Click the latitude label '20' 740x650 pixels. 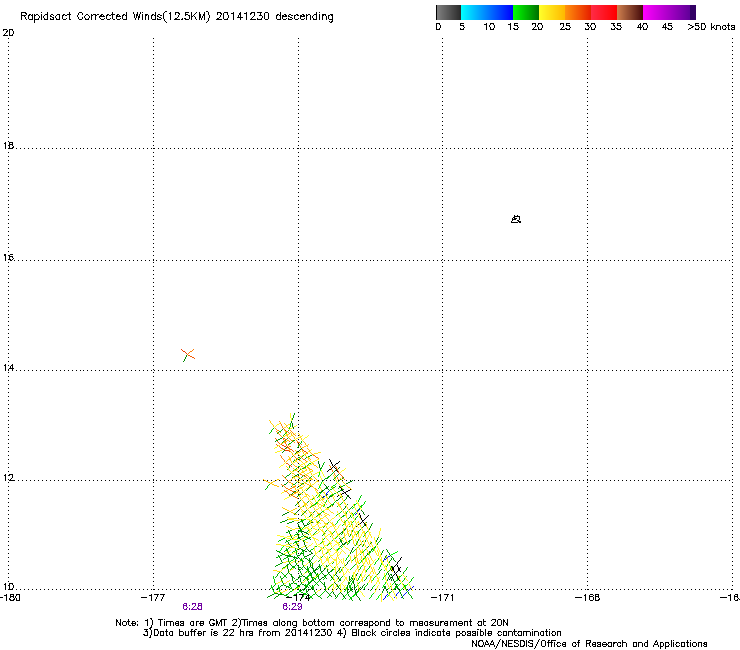8,33
